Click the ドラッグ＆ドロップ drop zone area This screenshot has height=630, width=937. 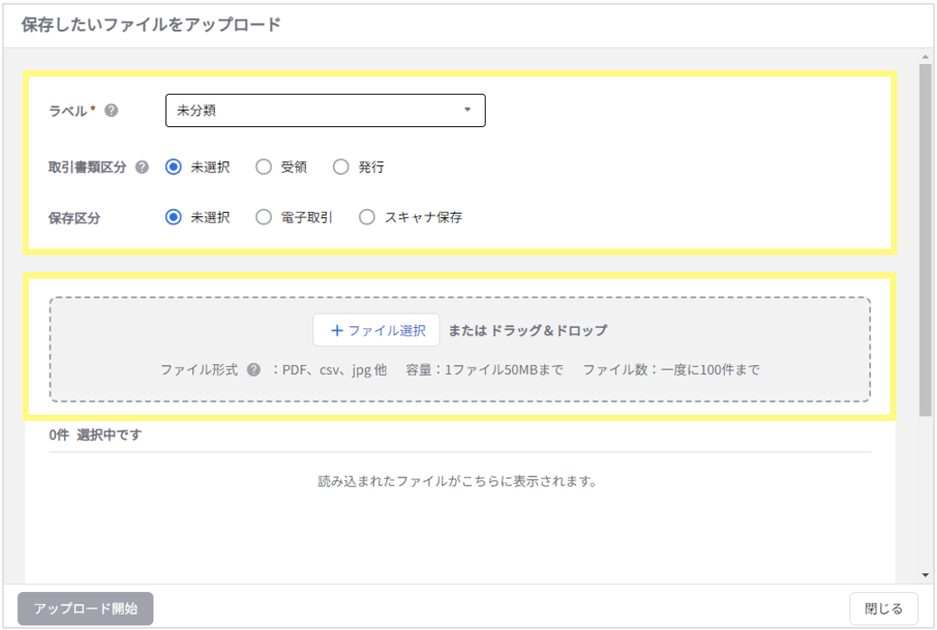460,350
